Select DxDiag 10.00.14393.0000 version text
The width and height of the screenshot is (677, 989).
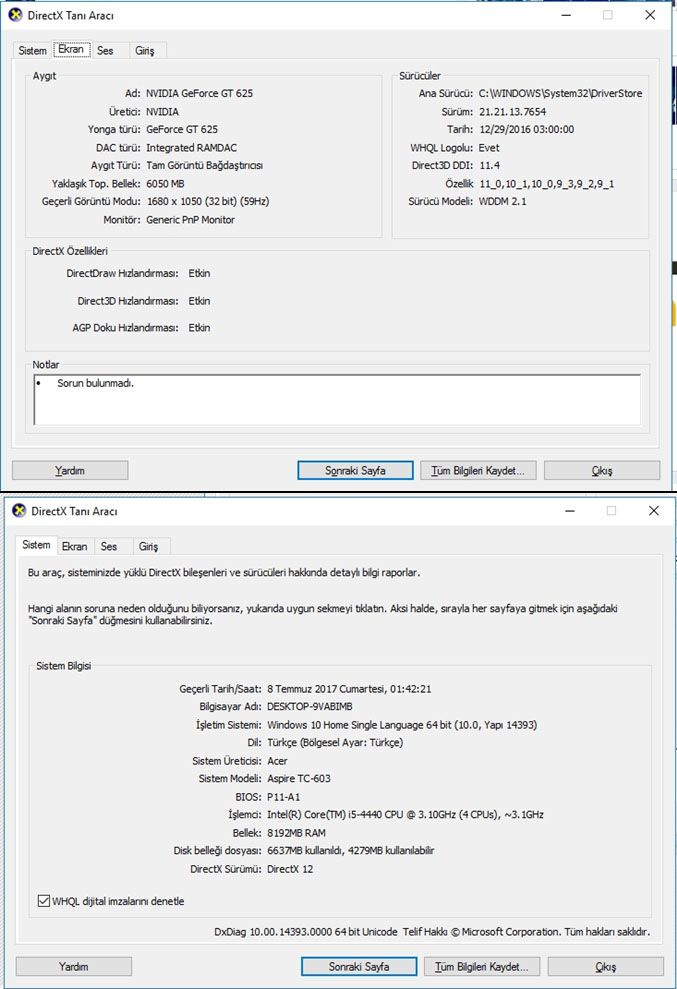[306, 932]
